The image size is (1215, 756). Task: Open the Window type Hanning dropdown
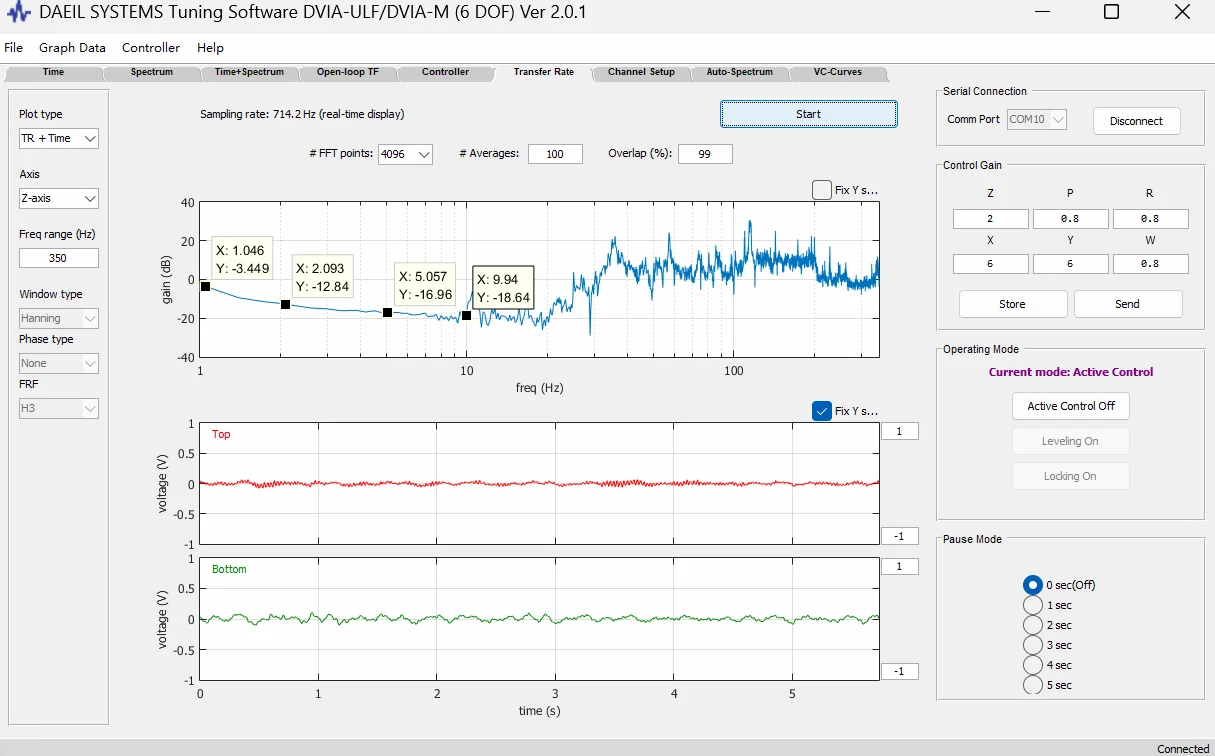click(x=59, y=318)
